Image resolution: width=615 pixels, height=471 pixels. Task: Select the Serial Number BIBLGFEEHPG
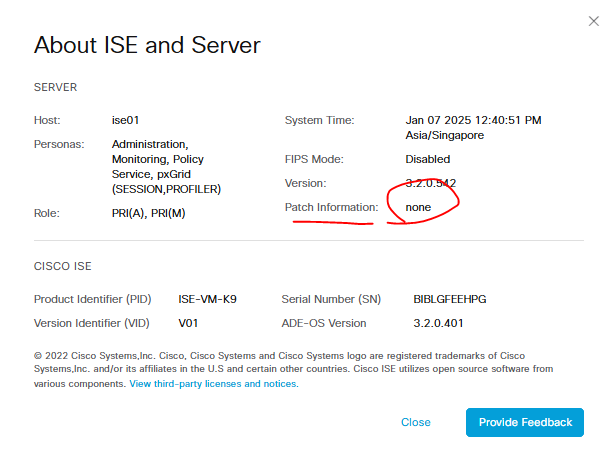450,299
